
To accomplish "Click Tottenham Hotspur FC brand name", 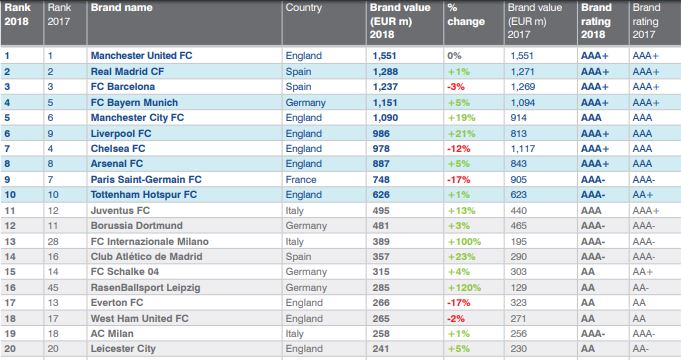I will [x=144, y=195].
